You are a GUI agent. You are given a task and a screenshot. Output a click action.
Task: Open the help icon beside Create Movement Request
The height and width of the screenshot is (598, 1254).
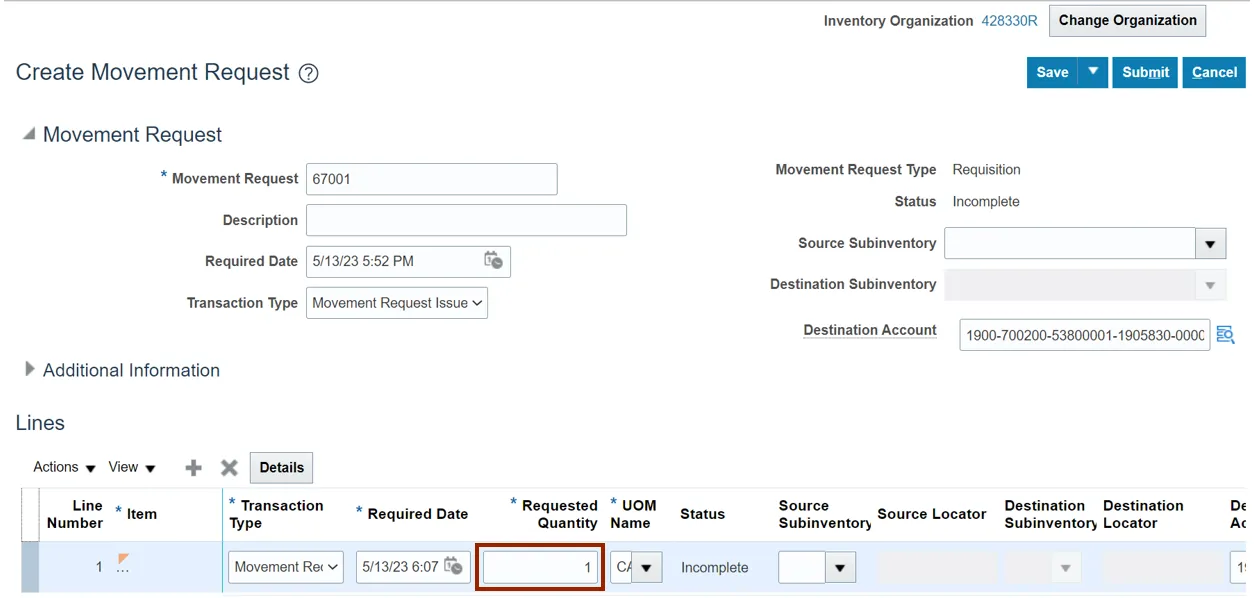pyautogui.click(x=309, y=73)
